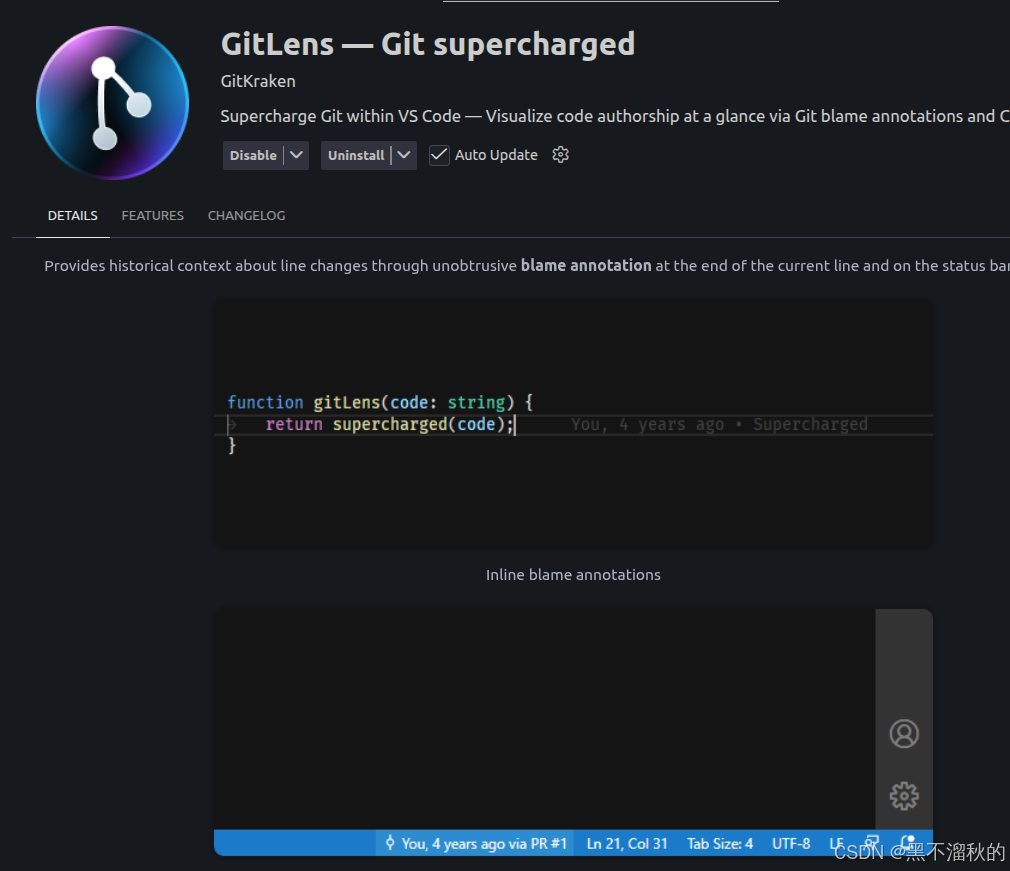The width and height of the screenshot is (1010, 871).
Task: Open the CHANGELOG tab
Action: click(x=246, y=216)
